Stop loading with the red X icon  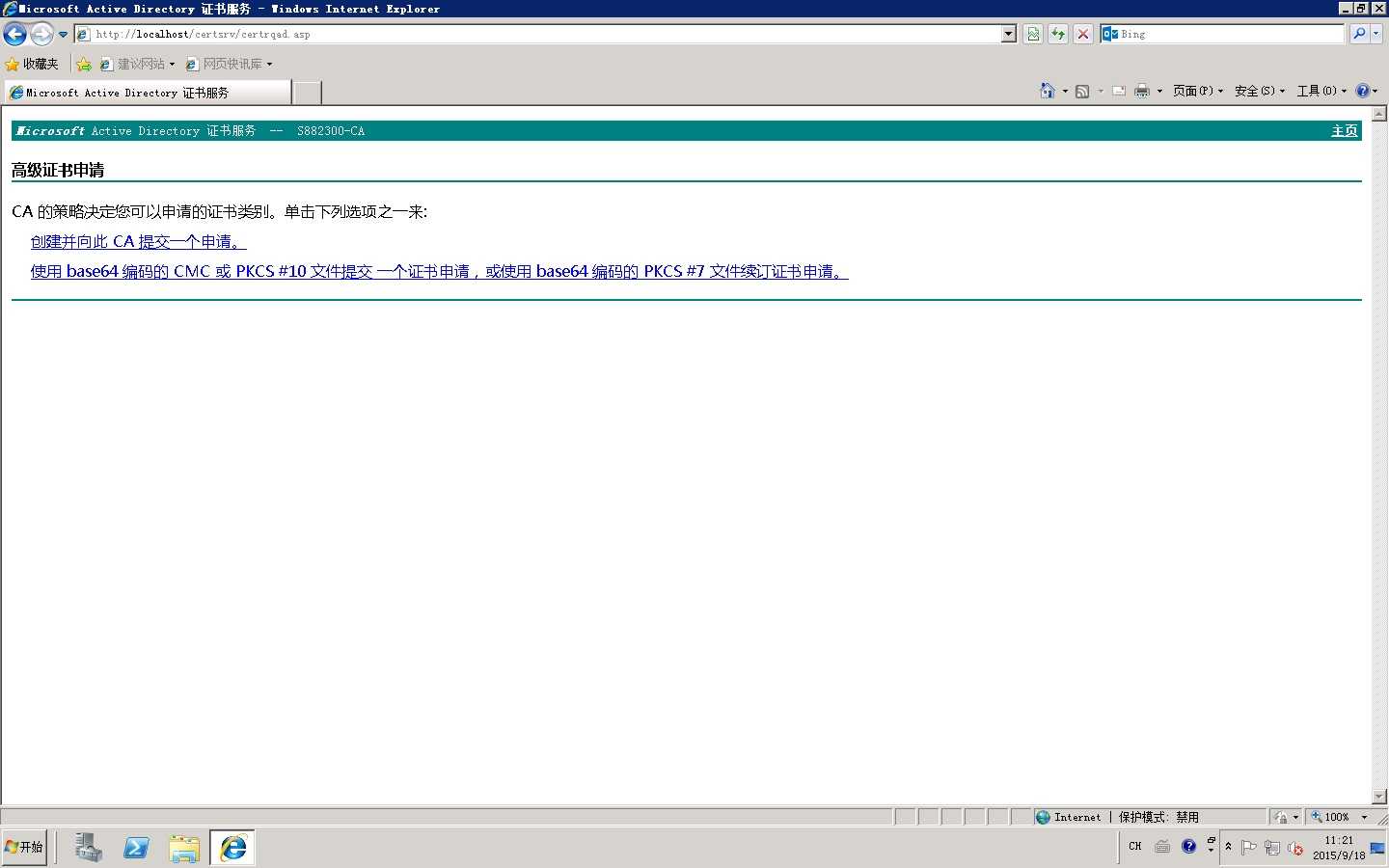tap(1083, 34)
